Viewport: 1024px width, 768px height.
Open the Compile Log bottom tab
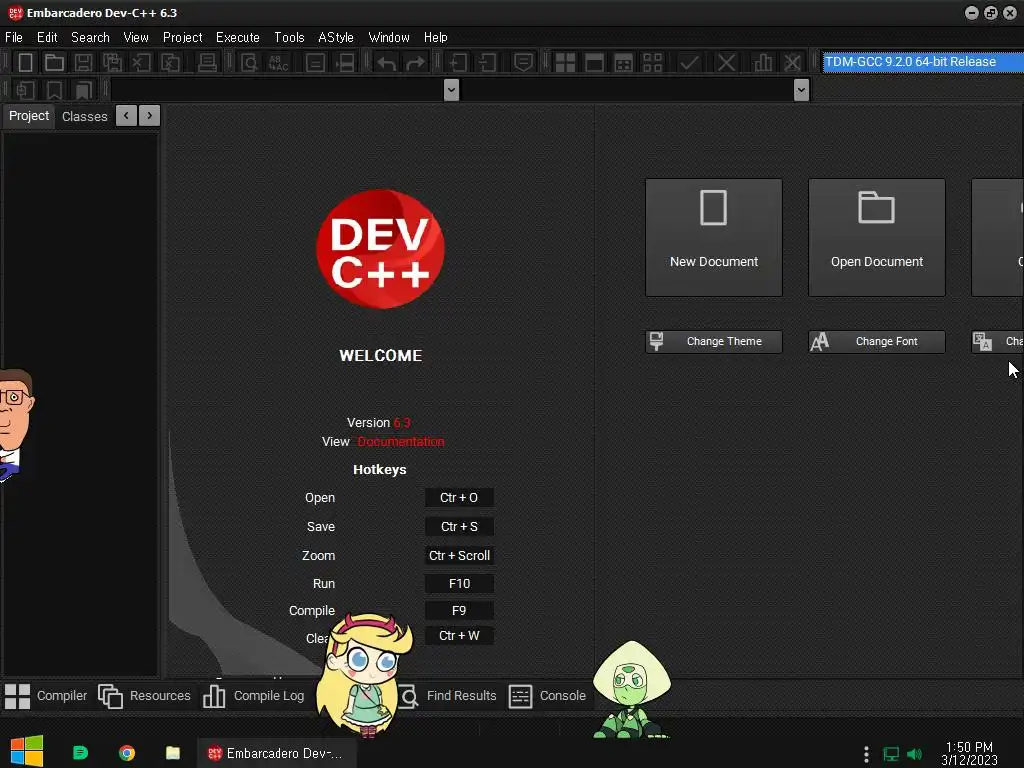253,696
